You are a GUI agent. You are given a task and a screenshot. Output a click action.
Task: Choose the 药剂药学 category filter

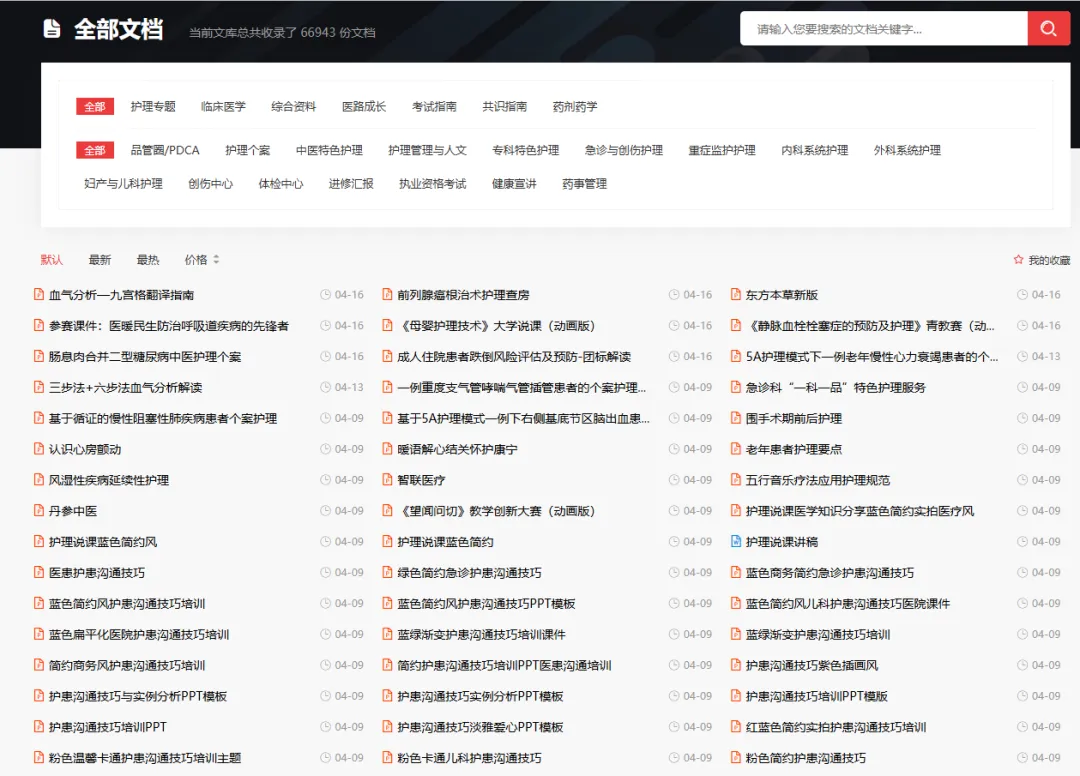pyautogui.click(x=575, y=107)
